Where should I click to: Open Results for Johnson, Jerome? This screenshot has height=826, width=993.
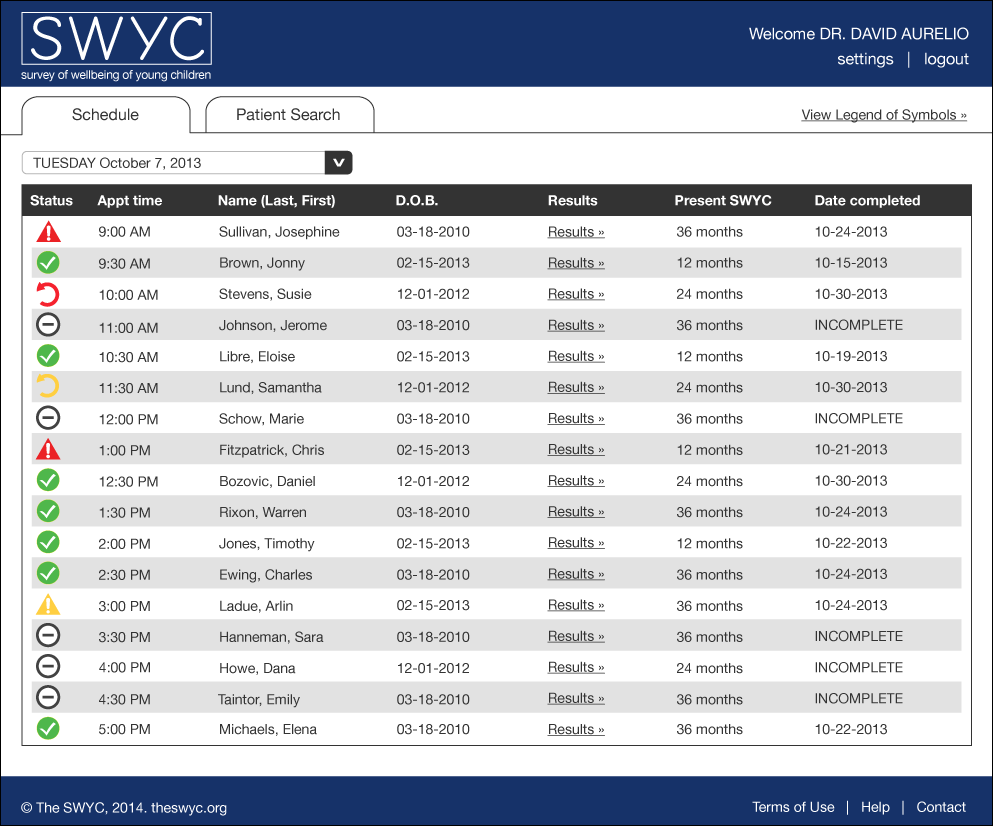pyautogui.click(x=576, y=325)
